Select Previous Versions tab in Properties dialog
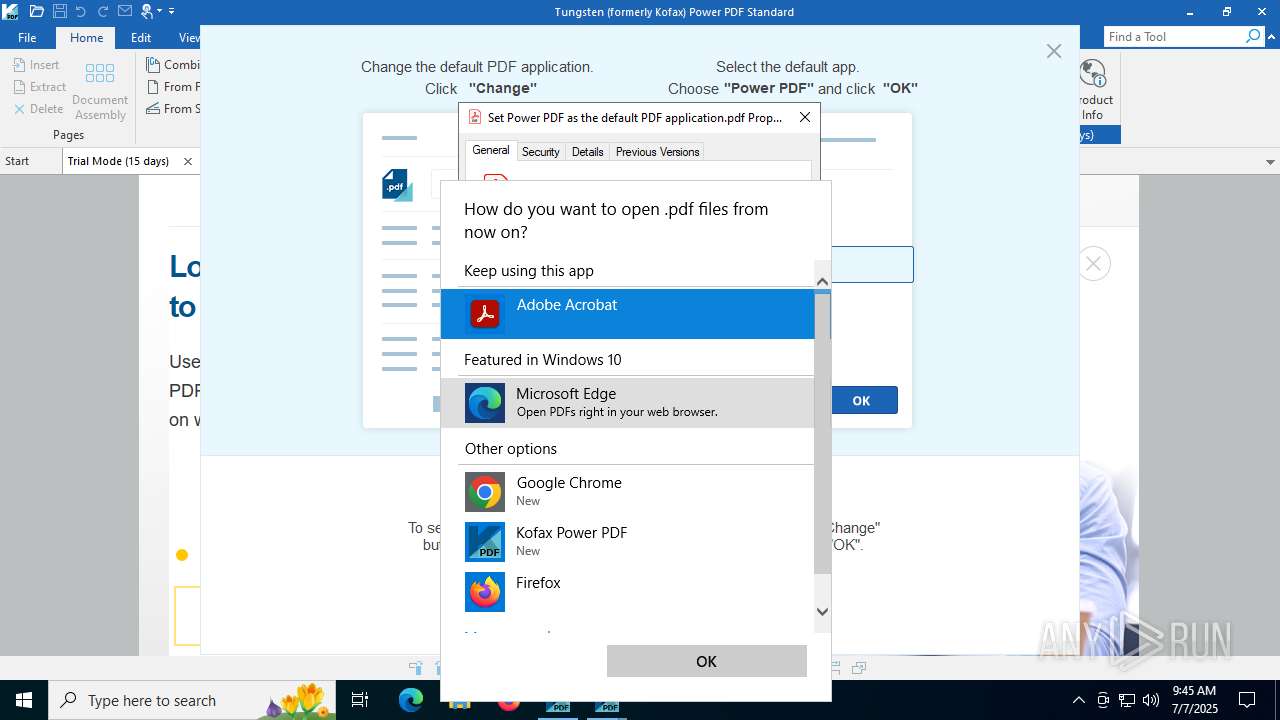 (657, 151)
